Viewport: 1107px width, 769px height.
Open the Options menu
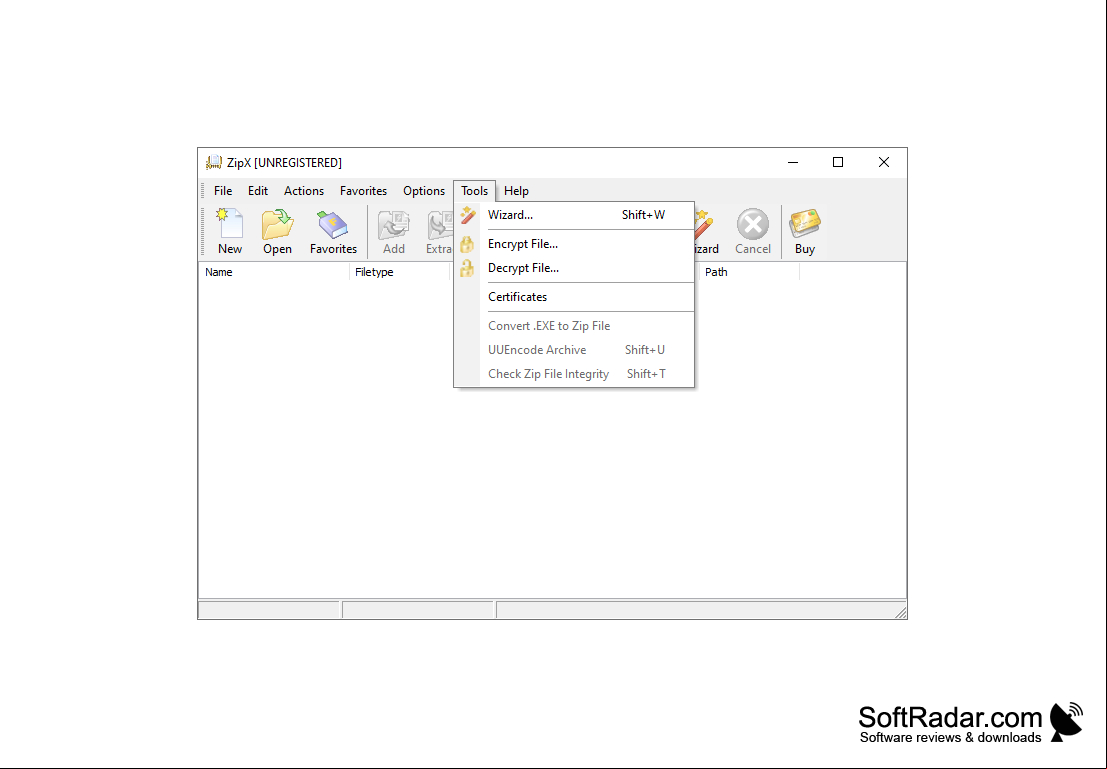(424, 191)
